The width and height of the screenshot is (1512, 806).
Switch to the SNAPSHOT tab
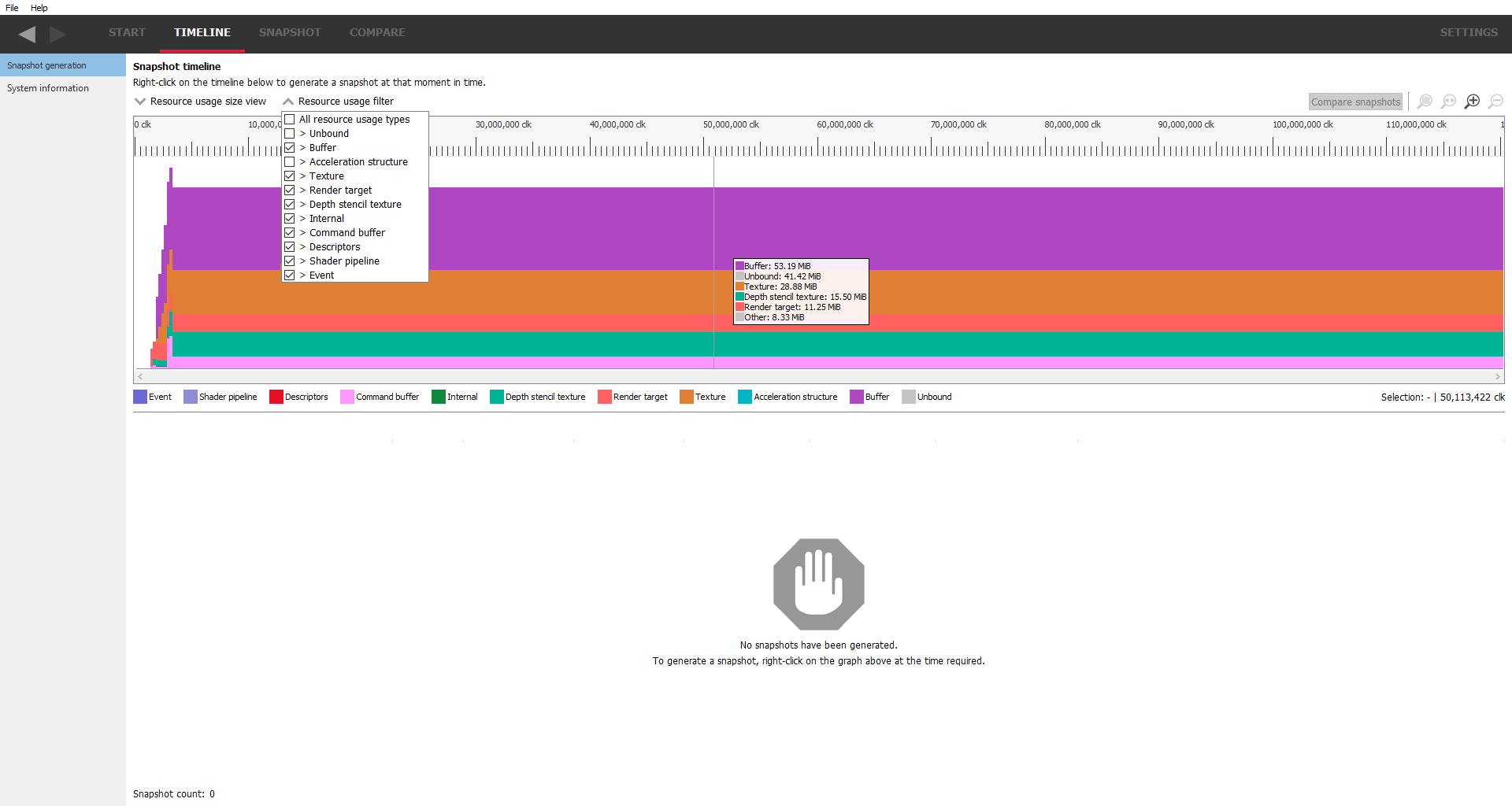pos(290,33)
